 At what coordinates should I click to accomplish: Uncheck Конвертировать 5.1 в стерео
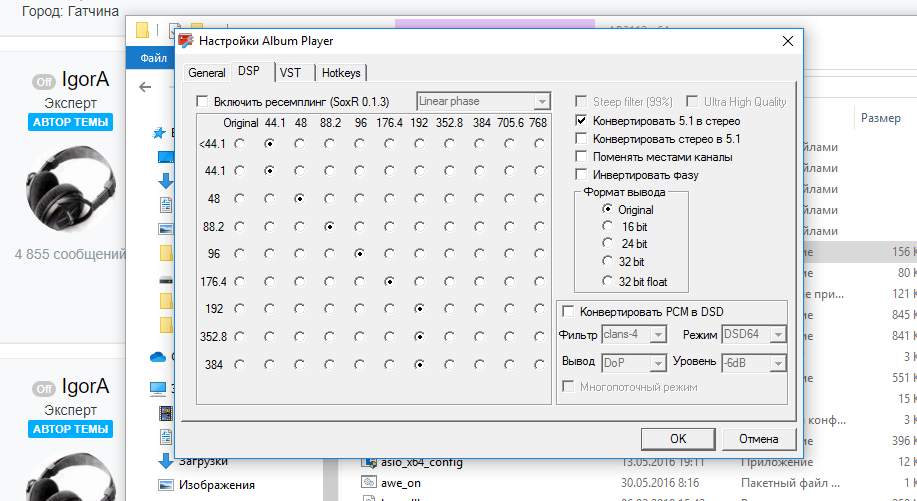[581, 121]
